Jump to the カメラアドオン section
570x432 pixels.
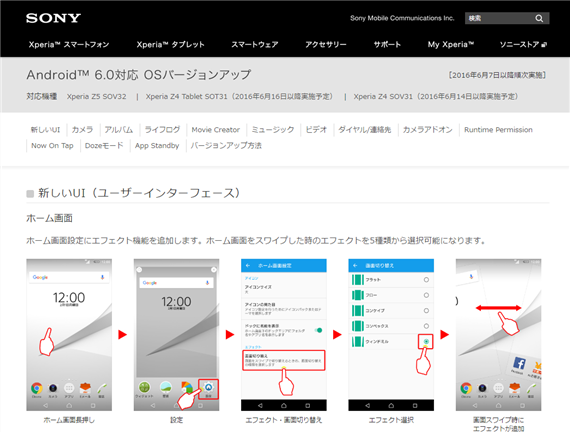tap(428, 129)
